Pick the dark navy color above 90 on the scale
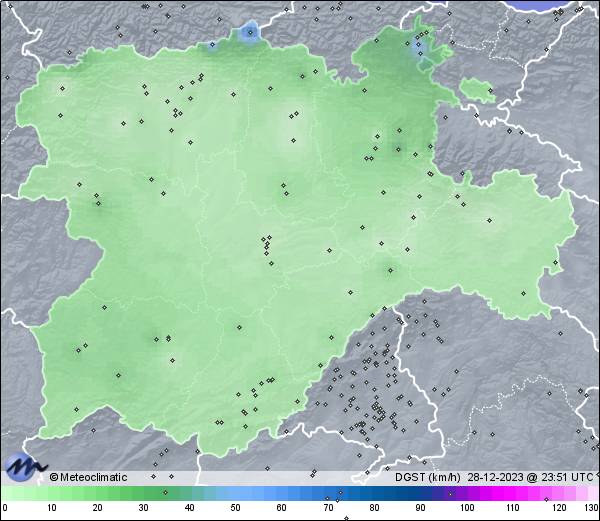The image size is (600, 521). point(420,493)
